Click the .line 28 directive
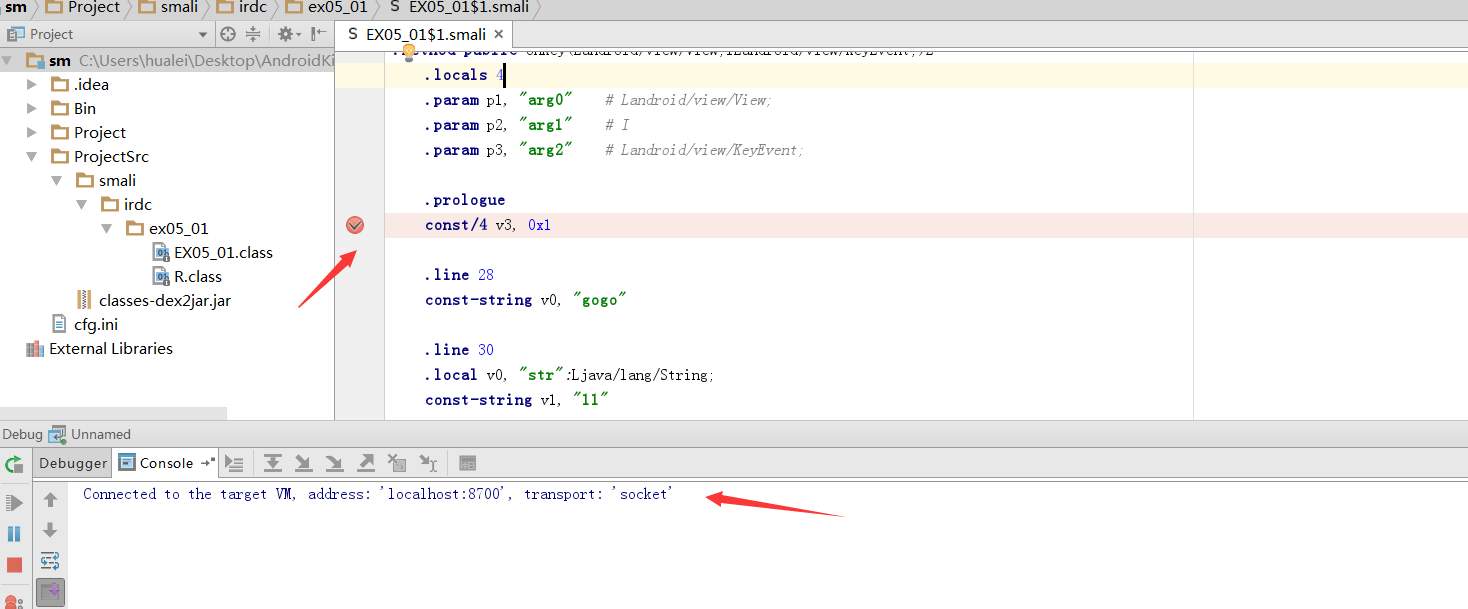1468x609 pixels. 459,275
